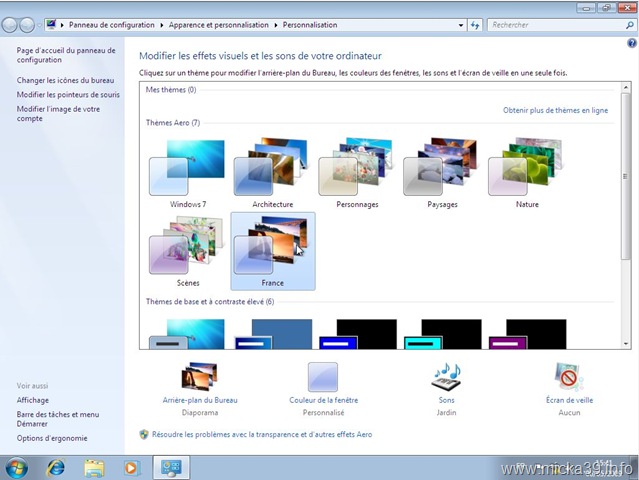Click the address bar refresh button
This screenshot has width=639, height=480.
click(475, 25)
